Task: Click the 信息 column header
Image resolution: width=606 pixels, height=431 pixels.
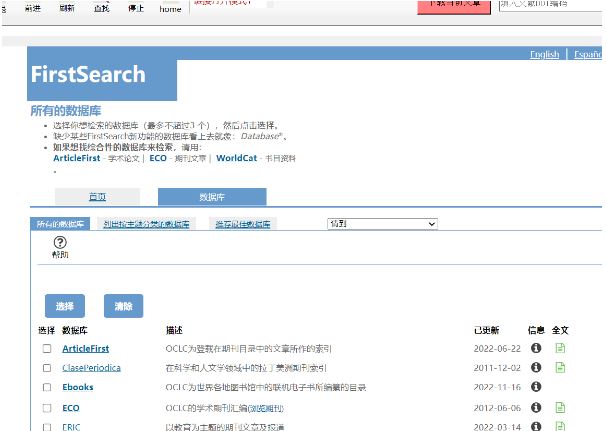Action: (536, 330)
